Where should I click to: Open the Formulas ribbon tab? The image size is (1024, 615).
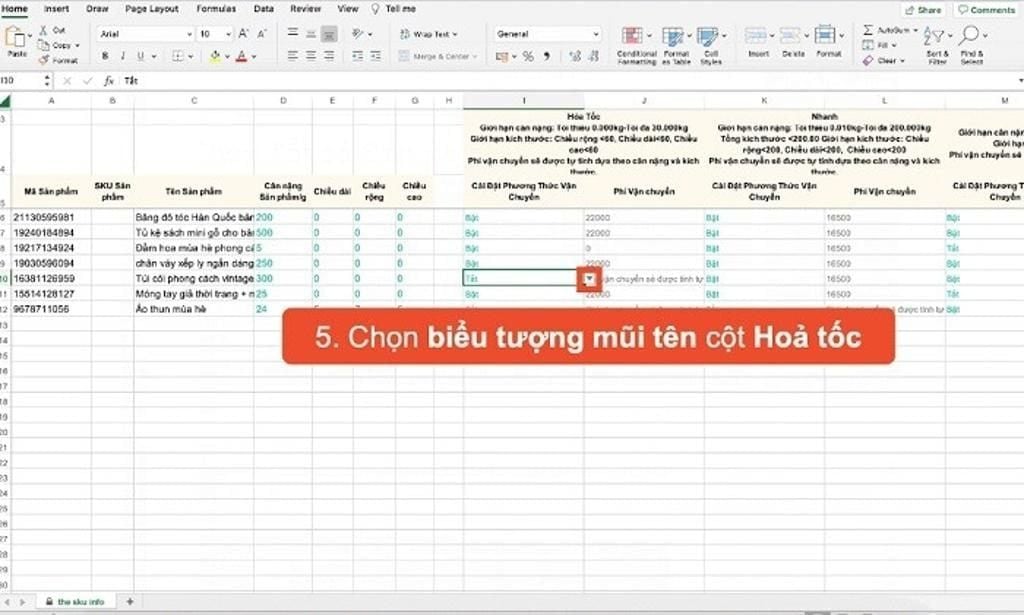(x=216, y=9)
